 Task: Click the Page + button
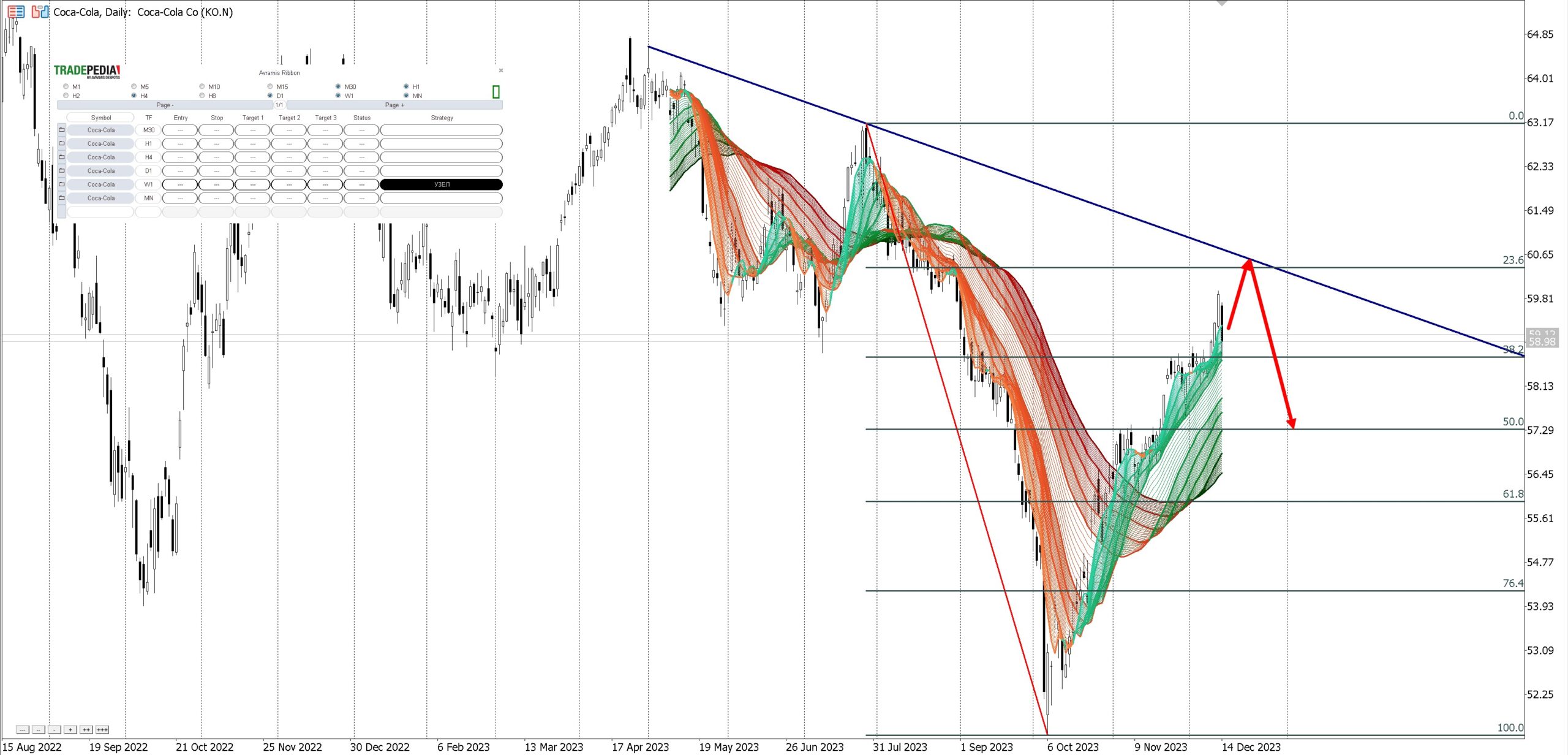coord(394,105)
